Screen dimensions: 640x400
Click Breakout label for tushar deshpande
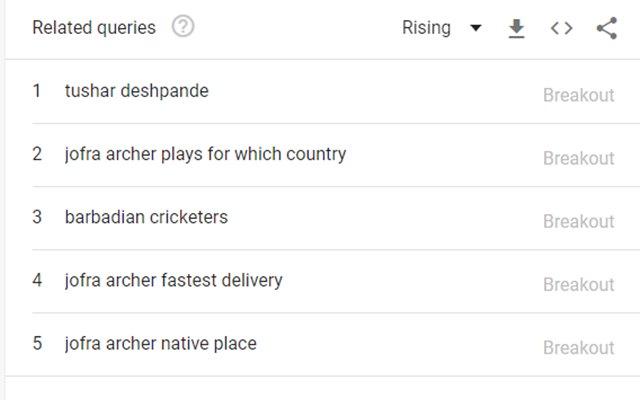(x=578, y=95)
